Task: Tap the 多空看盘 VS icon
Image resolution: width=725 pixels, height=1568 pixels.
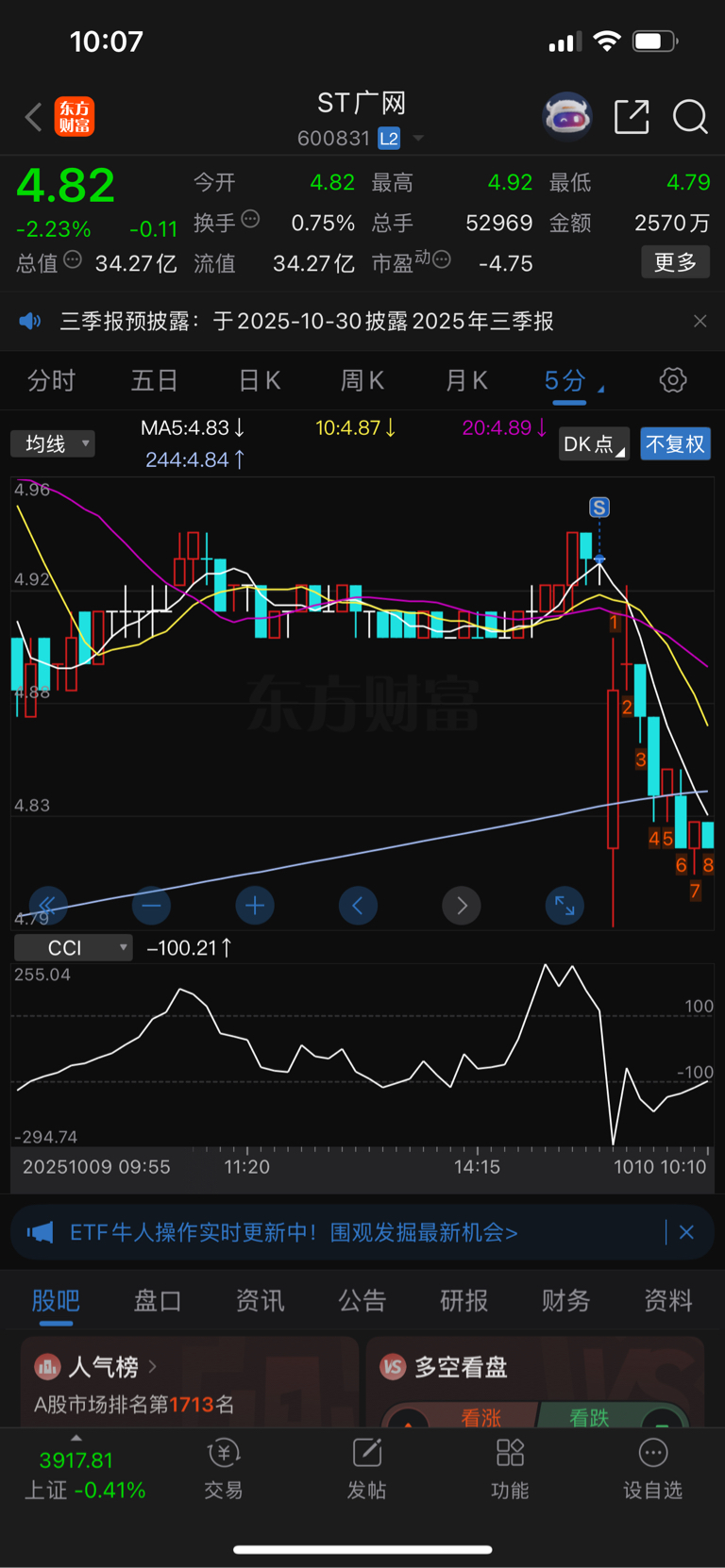Action: click(393, 1366)
